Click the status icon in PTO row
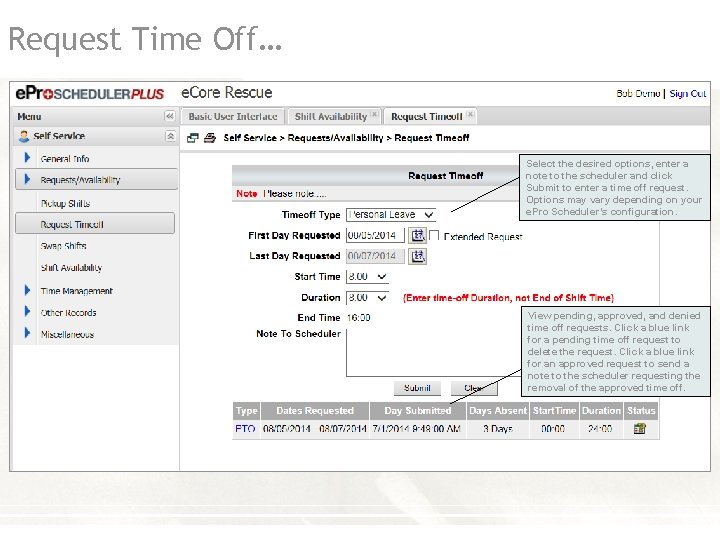The height and width of the screenshot is (540, 720). point(640,428)
